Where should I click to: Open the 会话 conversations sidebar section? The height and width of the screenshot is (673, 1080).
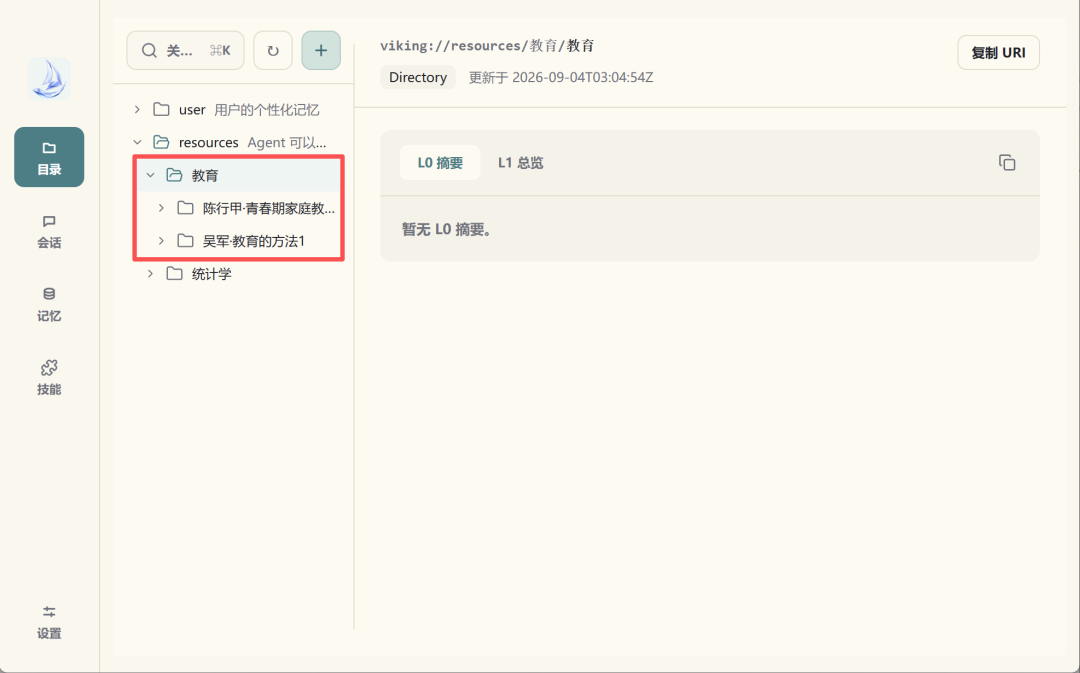(x=49, y=231)
